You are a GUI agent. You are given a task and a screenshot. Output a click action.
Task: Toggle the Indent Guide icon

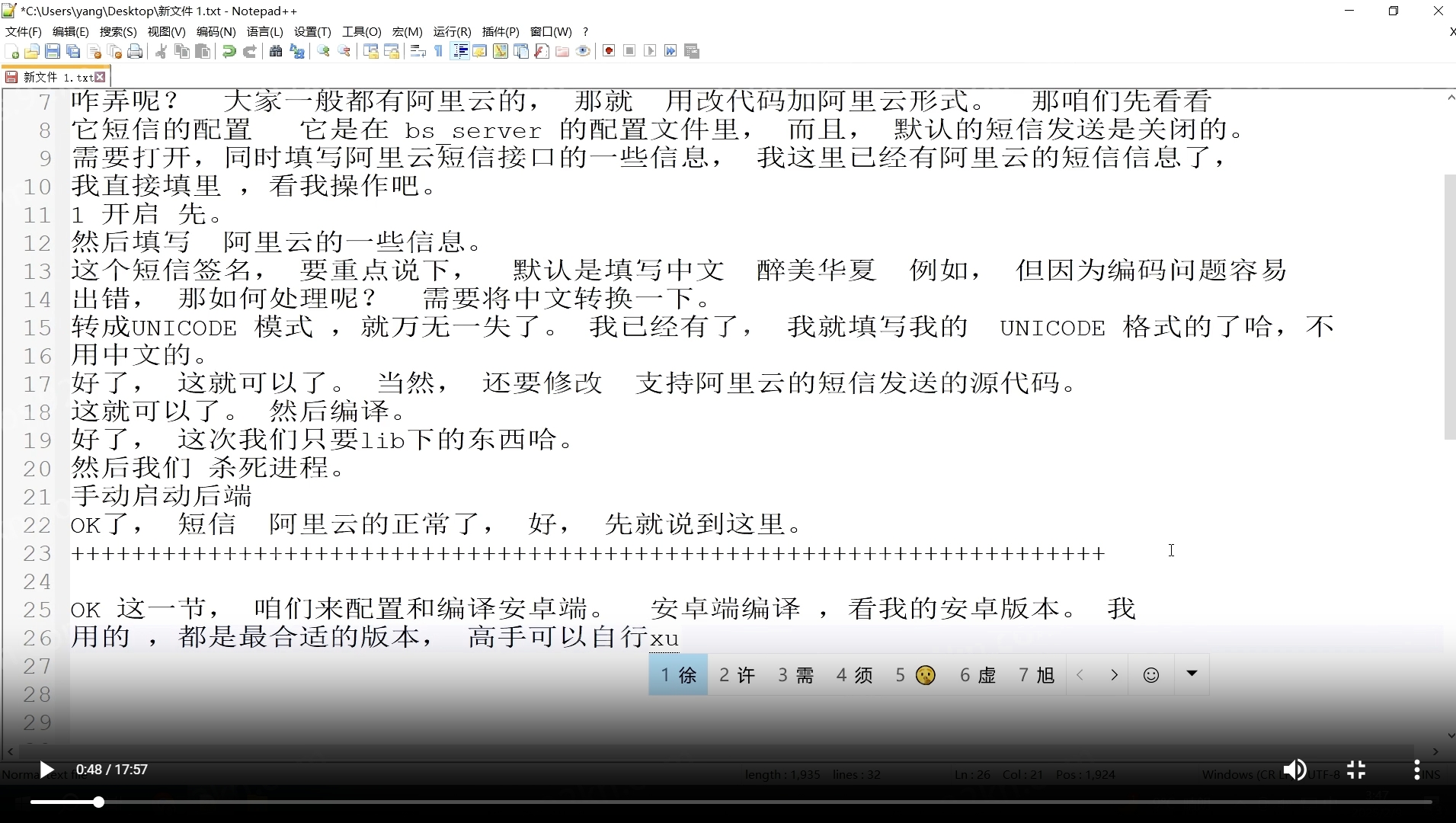click(460, 51)
